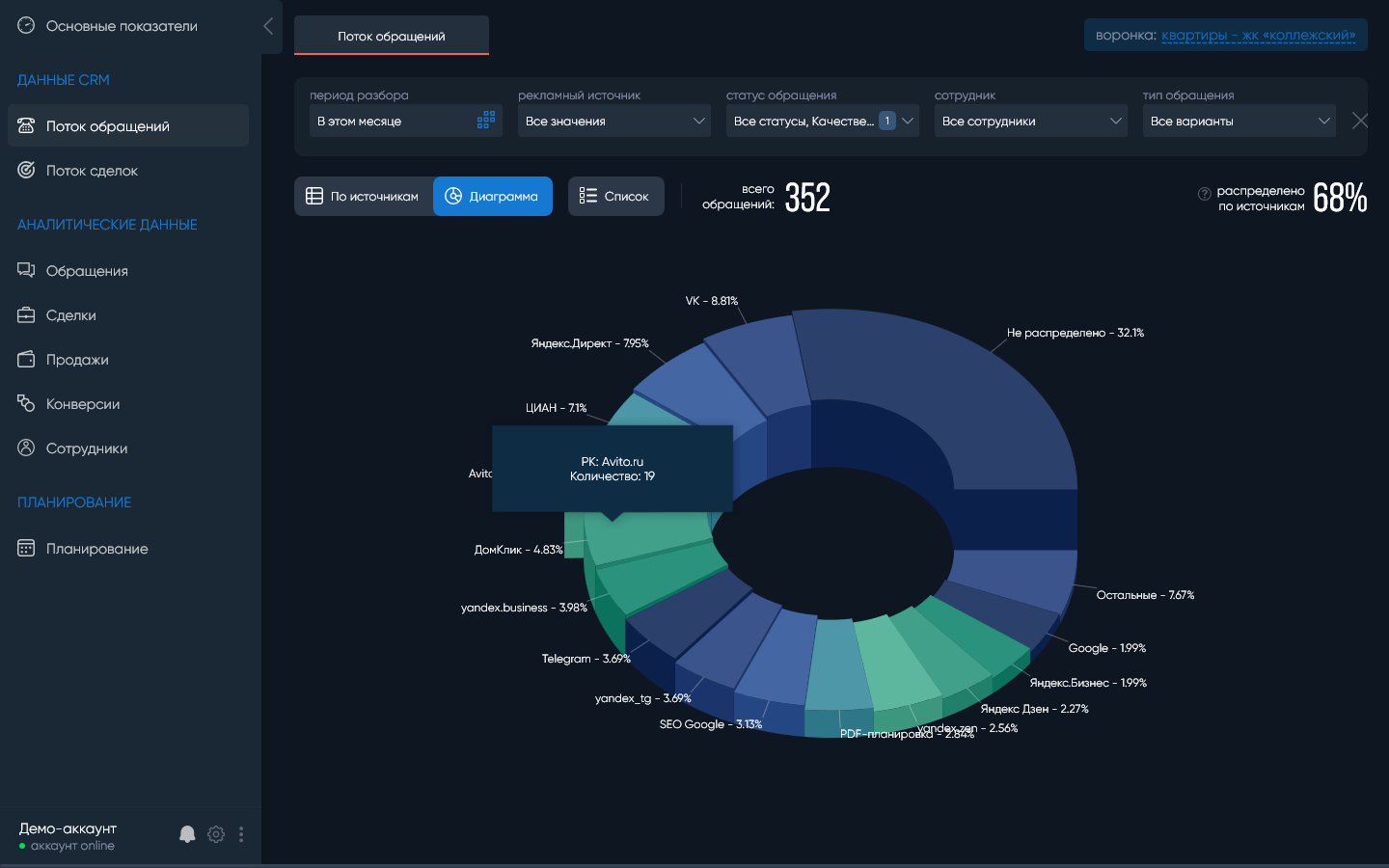The width and height of the screenshot is (1389, 868).
Task: Click the calendar grid icon in период разбора
Action: [486, 121]
